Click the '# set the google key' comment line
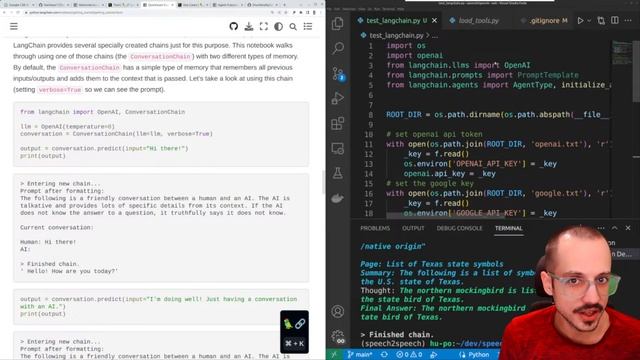 coord(430,184)
